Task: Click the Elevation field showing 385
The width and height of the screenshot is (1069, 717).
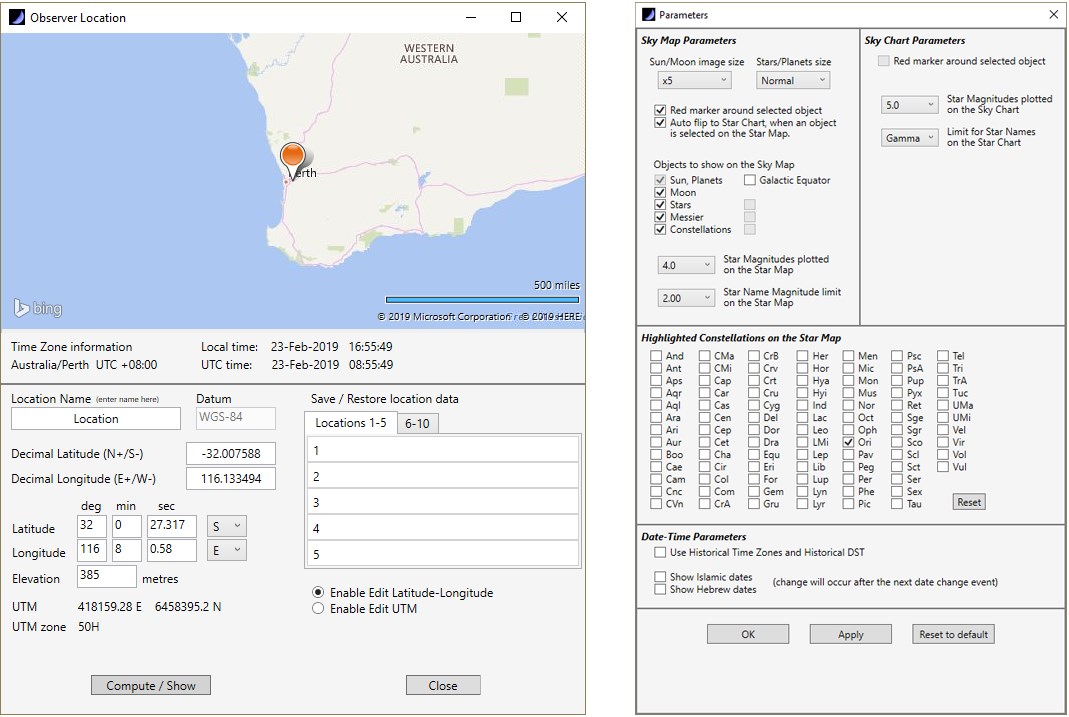Action: 106,576
